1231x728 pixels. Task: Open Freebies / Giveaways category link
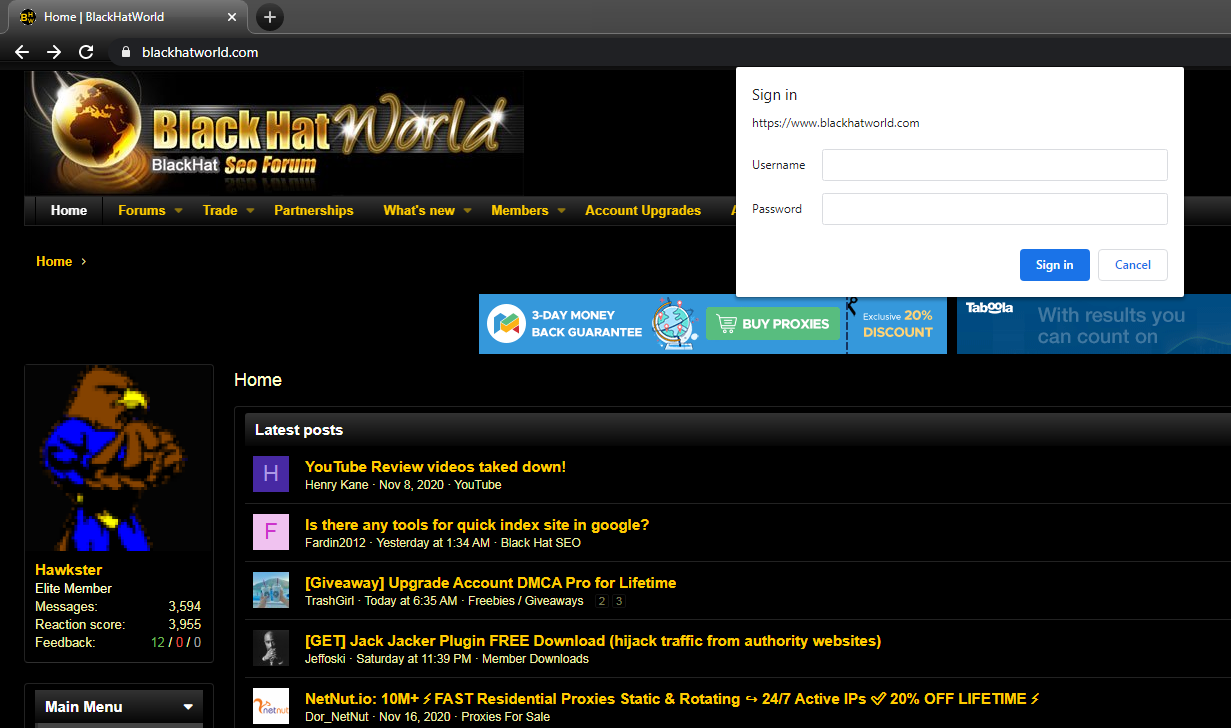[x=526, y=601]
